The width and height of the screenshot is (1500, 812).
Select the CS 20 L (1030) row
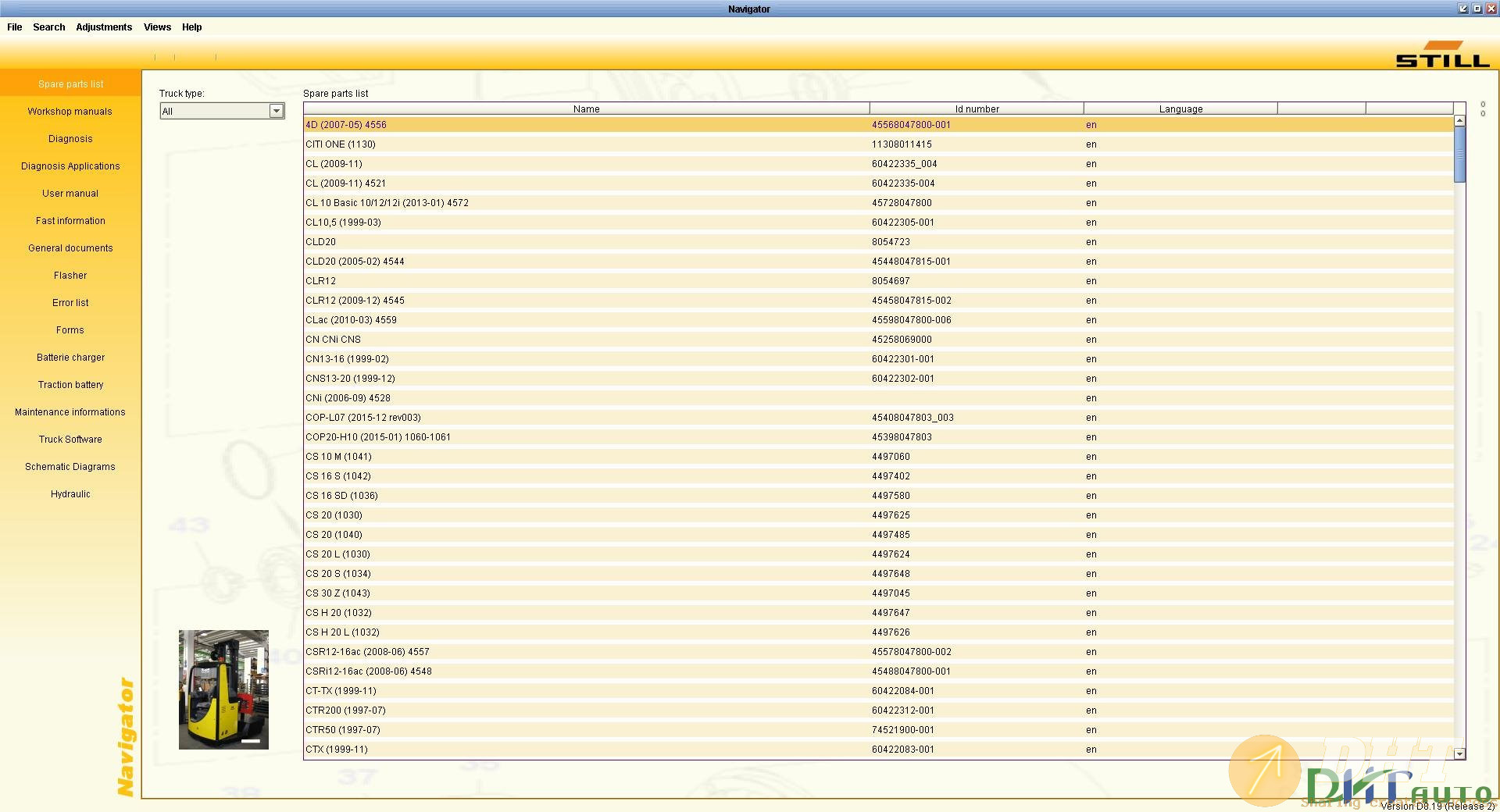(878, 554)
